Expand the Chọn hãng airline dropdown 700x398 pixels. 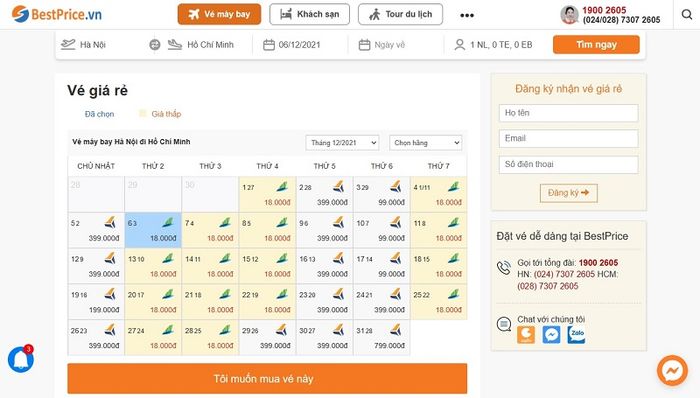click(426, 143)
